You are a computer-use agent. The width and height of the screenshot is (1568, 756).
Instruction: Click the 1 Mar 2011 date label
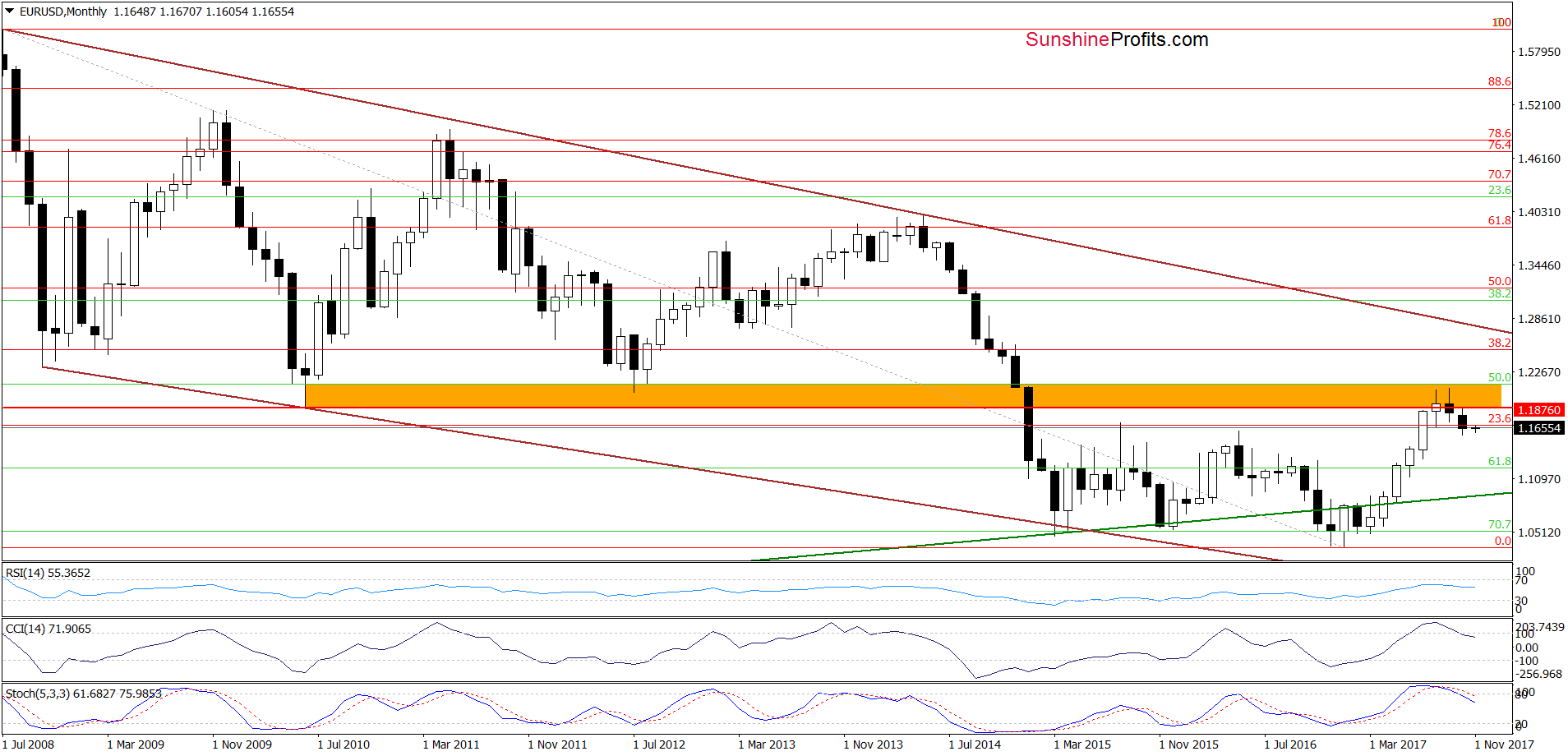tap(451, 744)
